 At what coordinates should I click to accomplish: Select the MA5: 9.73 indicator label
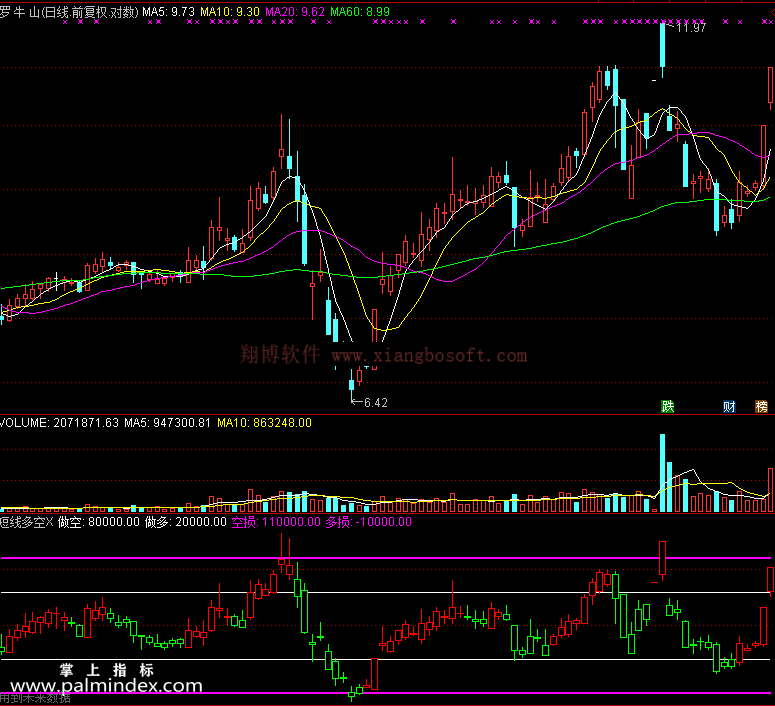(169, 12)
